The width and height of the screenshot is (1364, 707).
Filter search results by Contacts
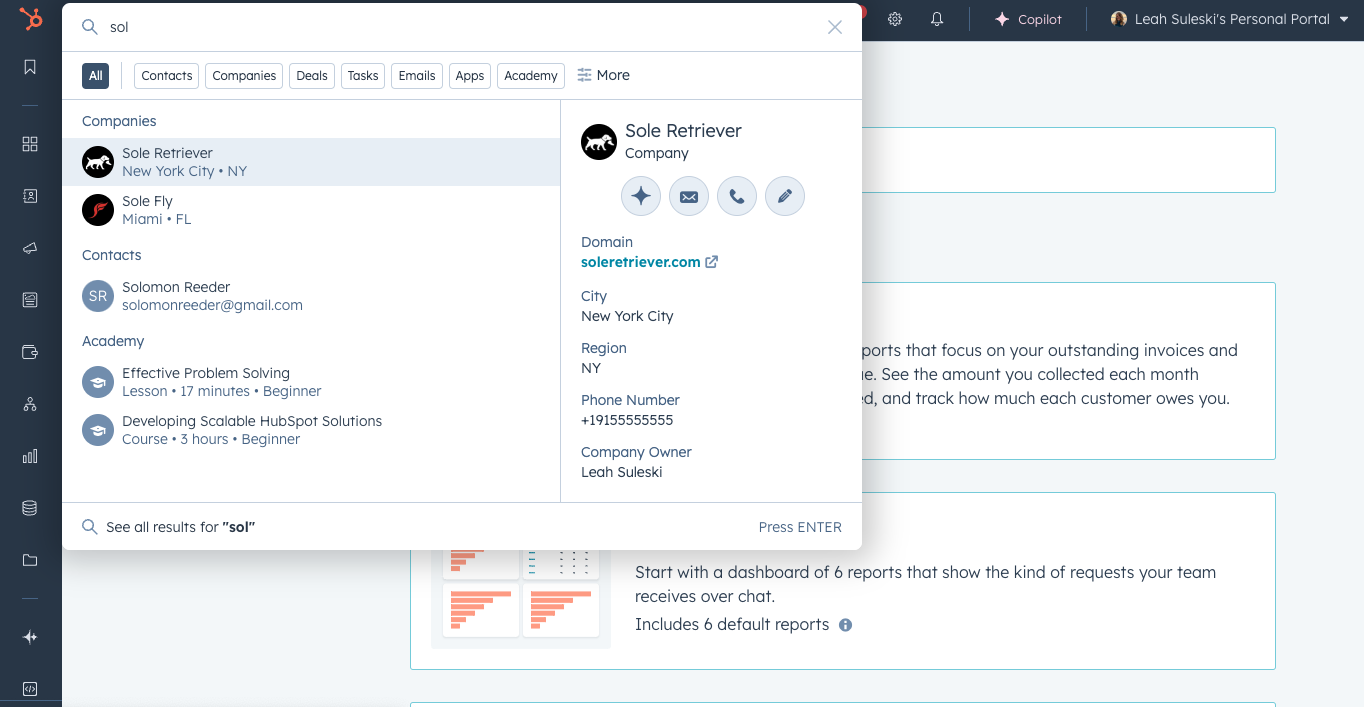[x=167, y=76]
